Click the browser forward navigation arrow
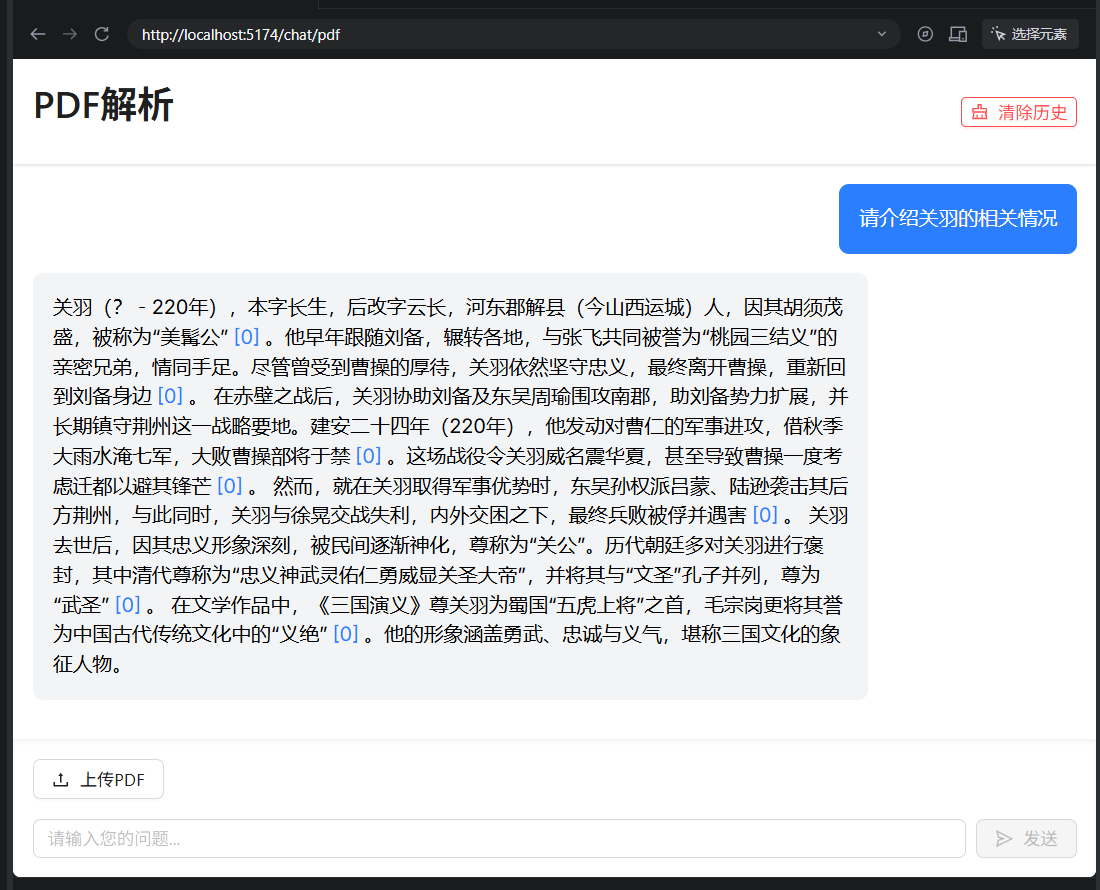This screenshot has height=890, width=1100. pyautogui.click(x=69, y=33)
